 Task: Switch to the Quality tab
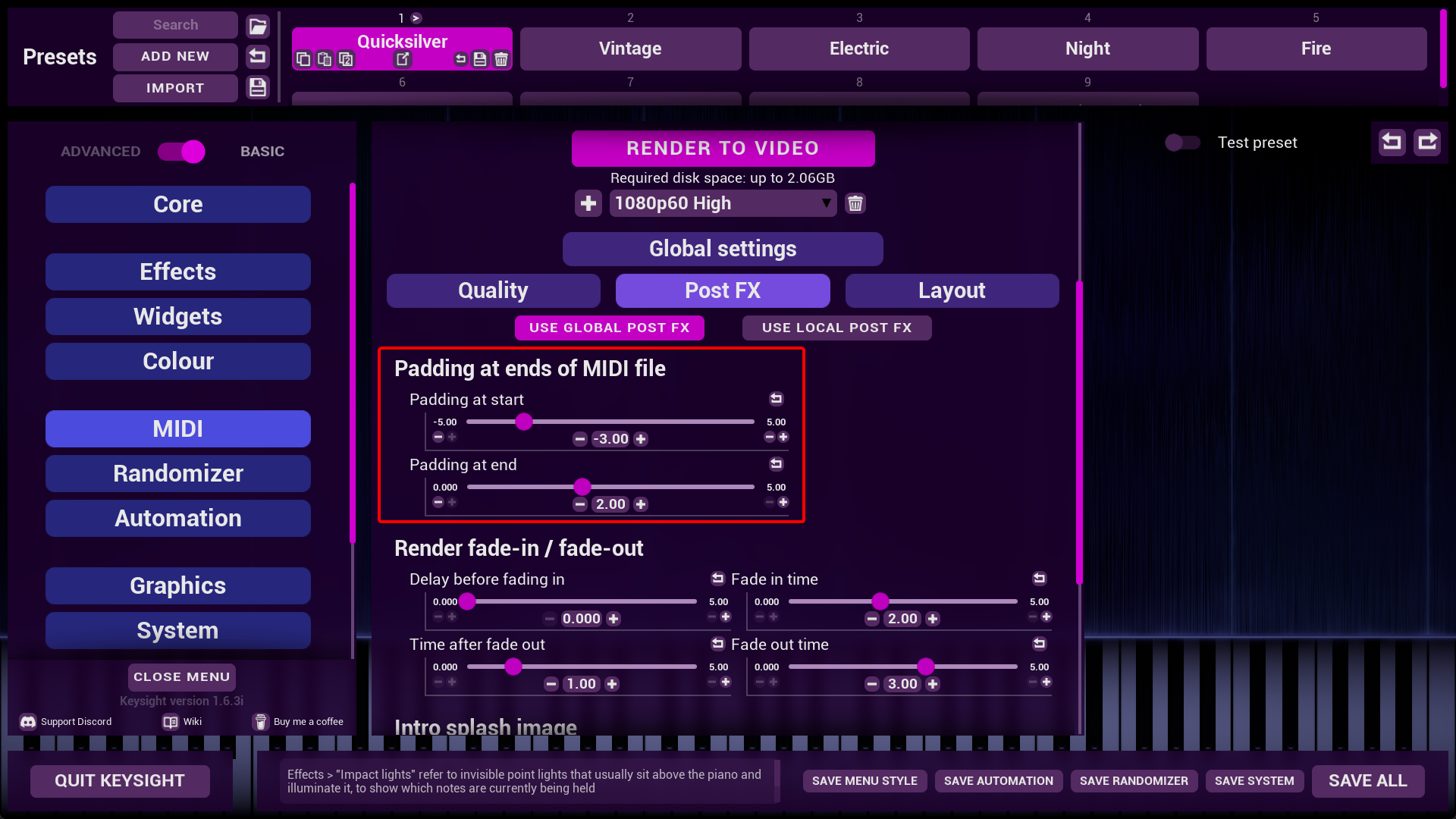click(x=493, y=290)
